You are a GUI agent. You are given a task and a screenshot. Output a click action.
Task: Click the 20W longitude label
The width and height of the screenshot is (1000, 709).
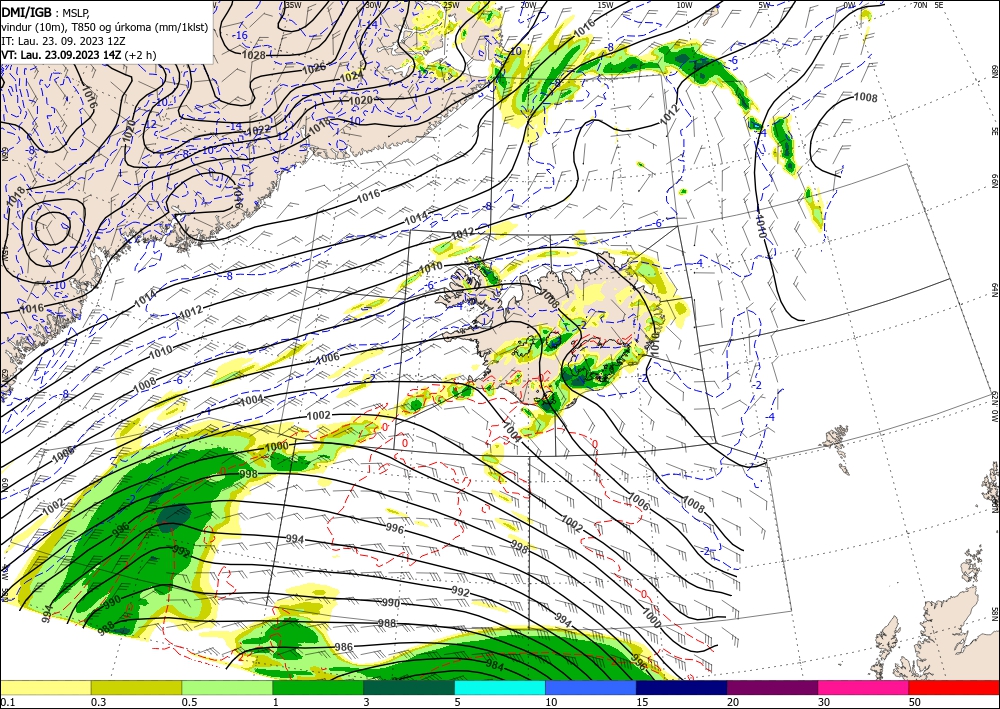(x=527, y=5)
